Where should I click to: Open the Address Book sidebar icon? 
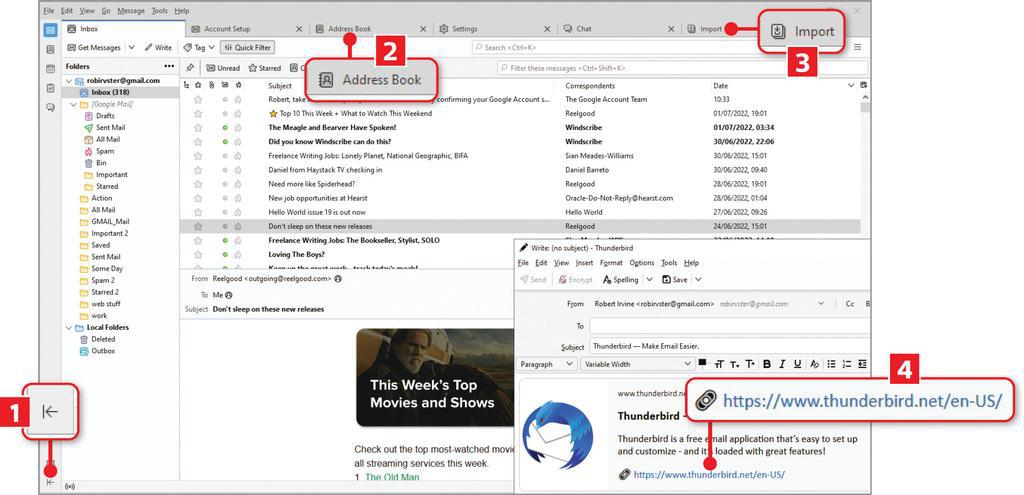(50, 50)
